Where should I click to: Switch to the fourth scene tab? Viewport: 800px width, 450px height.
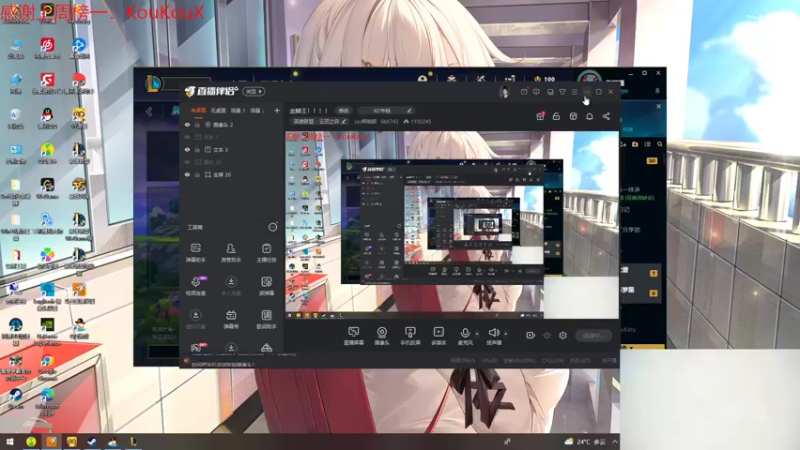pyautogui.click(x=257, y=110)
